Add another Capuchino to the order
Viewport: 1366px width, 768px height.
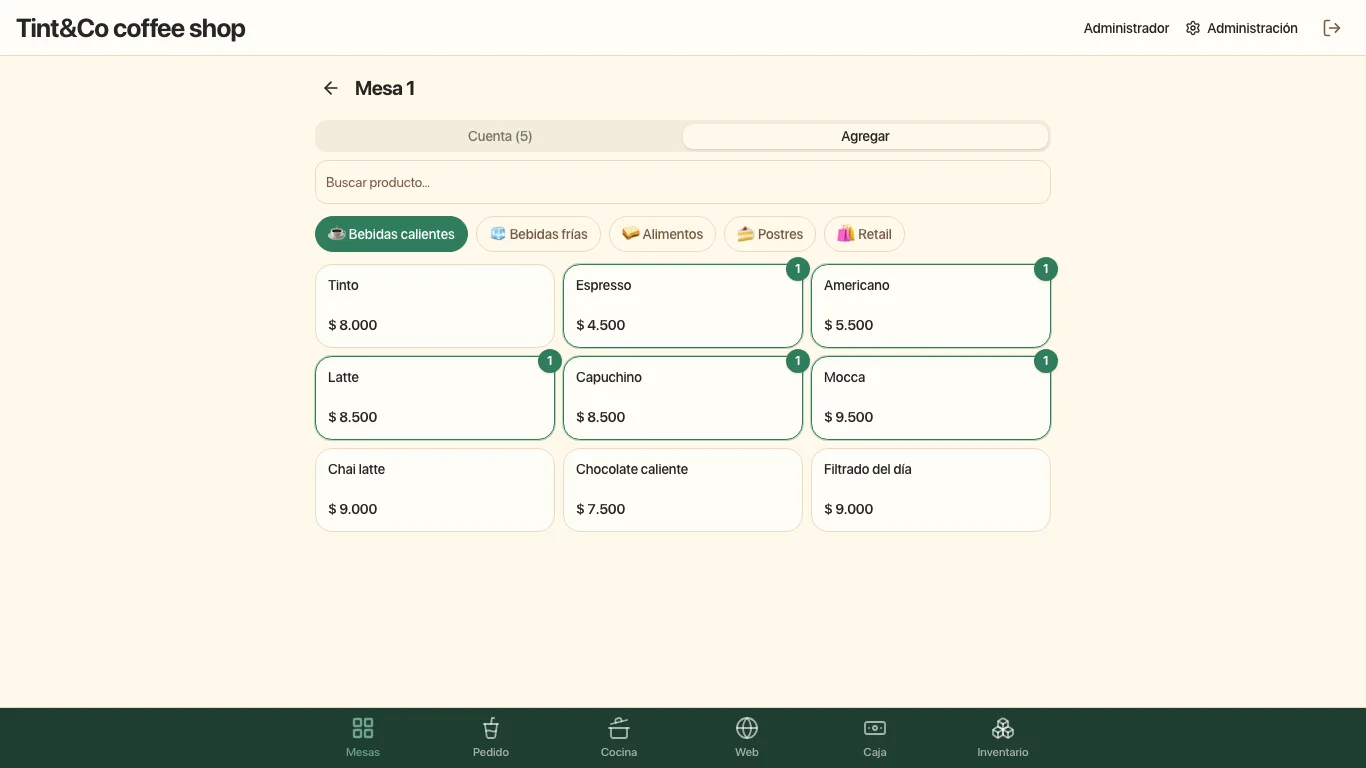(683, 398)
